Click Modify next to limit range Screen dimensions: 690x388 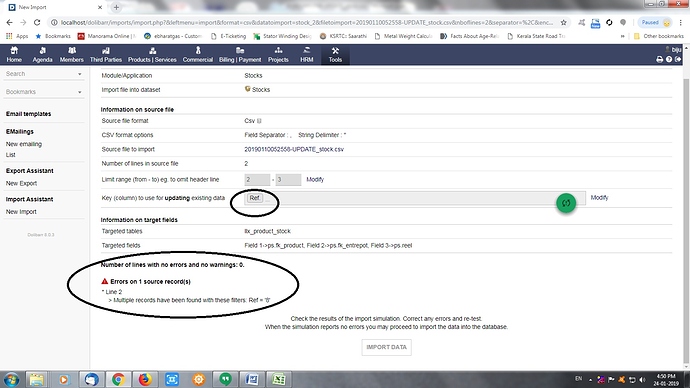(315, 179)
